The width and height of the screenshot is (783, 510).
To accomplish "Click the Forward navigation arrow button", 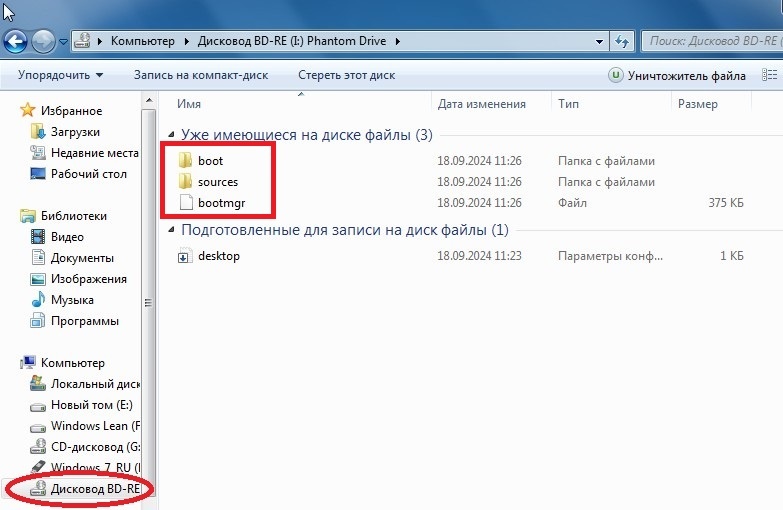I will coord(43,41).
